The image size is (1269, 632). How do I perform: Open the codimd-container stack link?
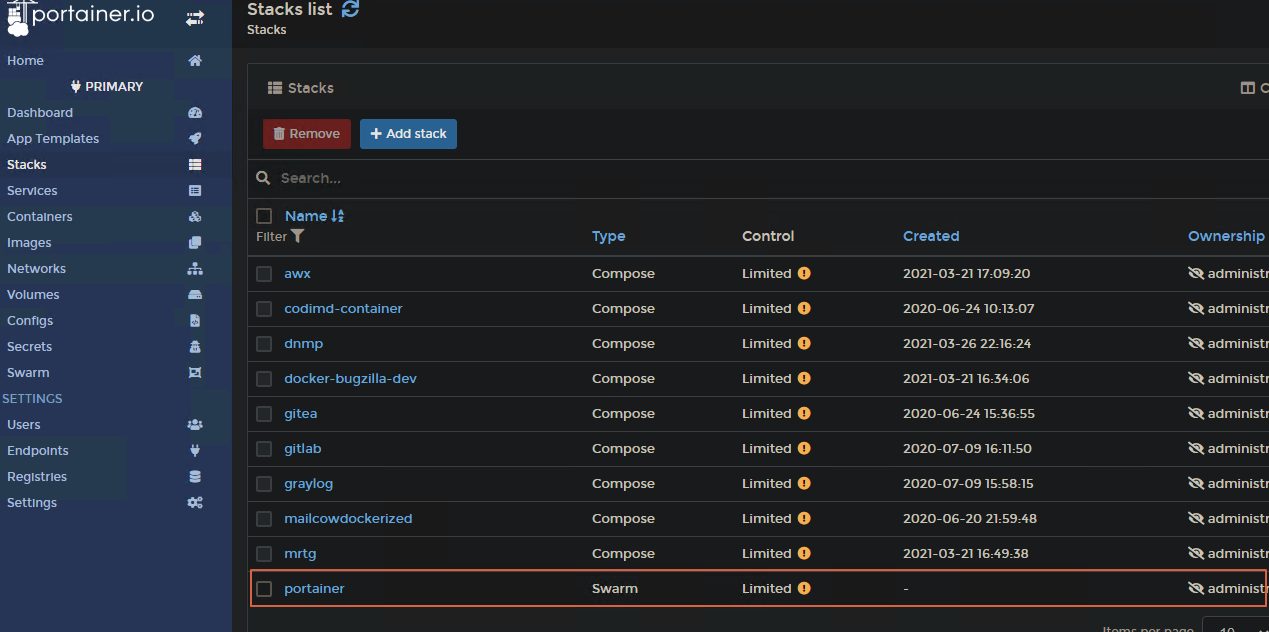click(x=343, y=309)
